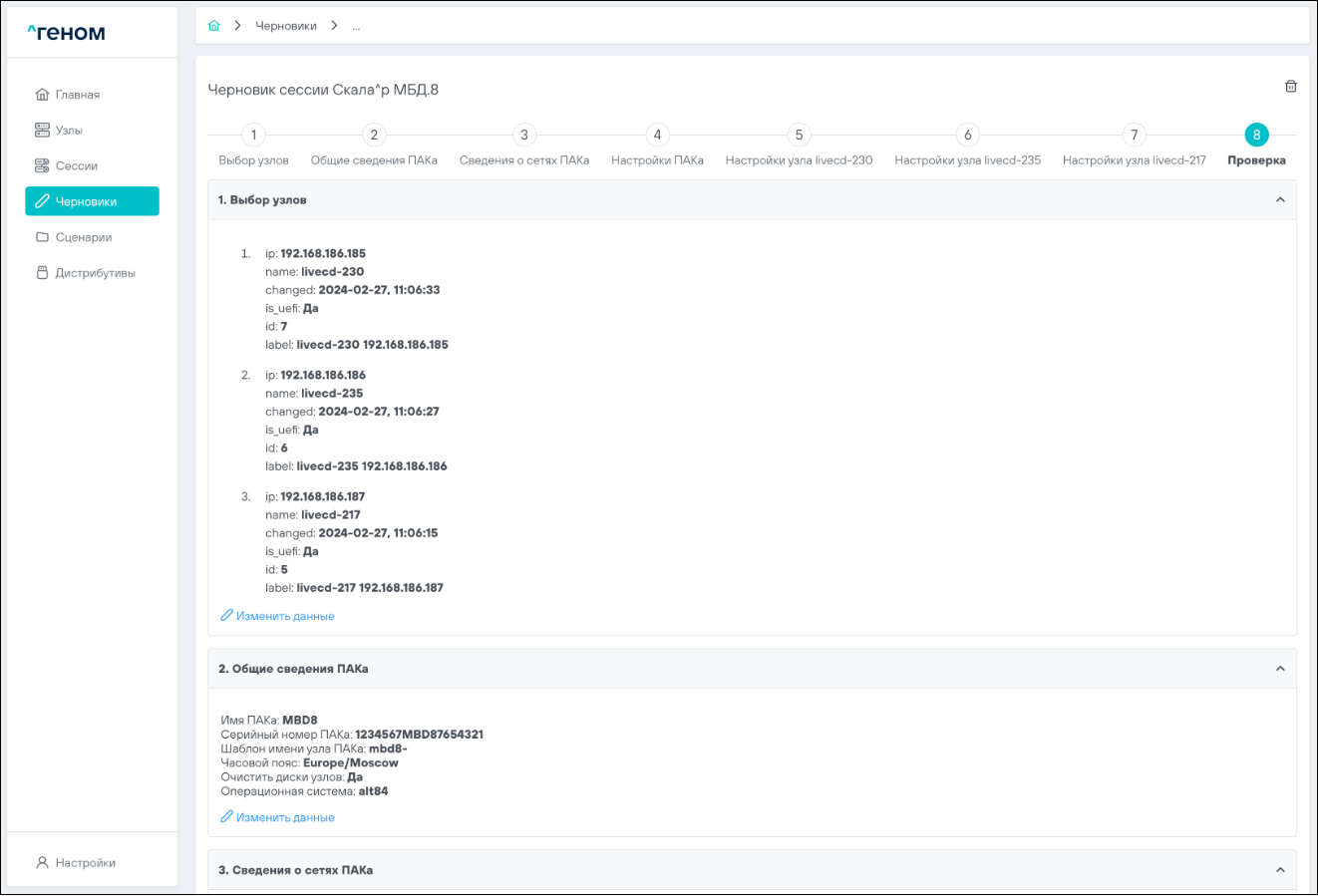Collapse the Сведения о сетях ПАКа section
Screen dimensions: 1318x896
pos(1280,870)
